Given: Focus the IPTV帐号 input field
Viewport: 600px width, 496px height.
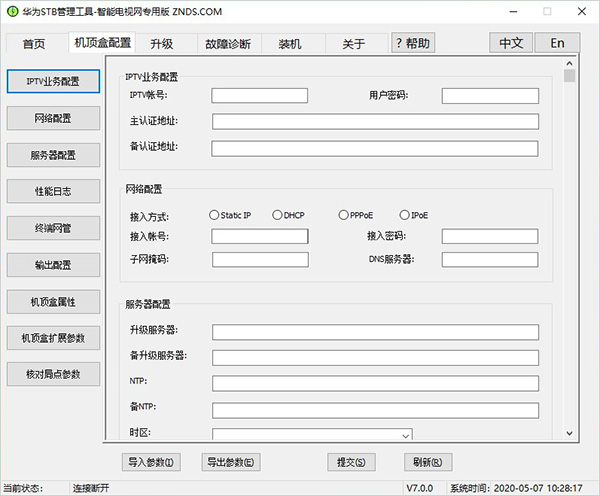Looking at the screenshot, I should pos(259,96).
